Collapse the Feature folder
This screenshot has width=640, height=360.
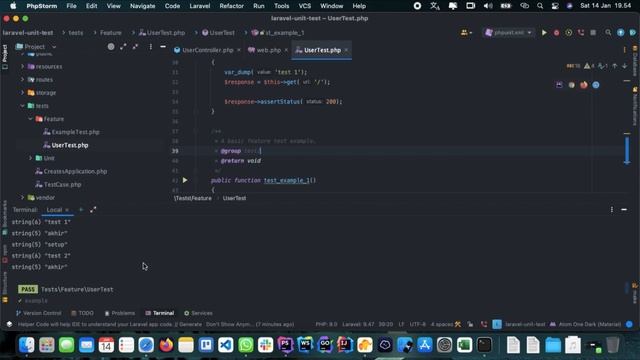31,119
